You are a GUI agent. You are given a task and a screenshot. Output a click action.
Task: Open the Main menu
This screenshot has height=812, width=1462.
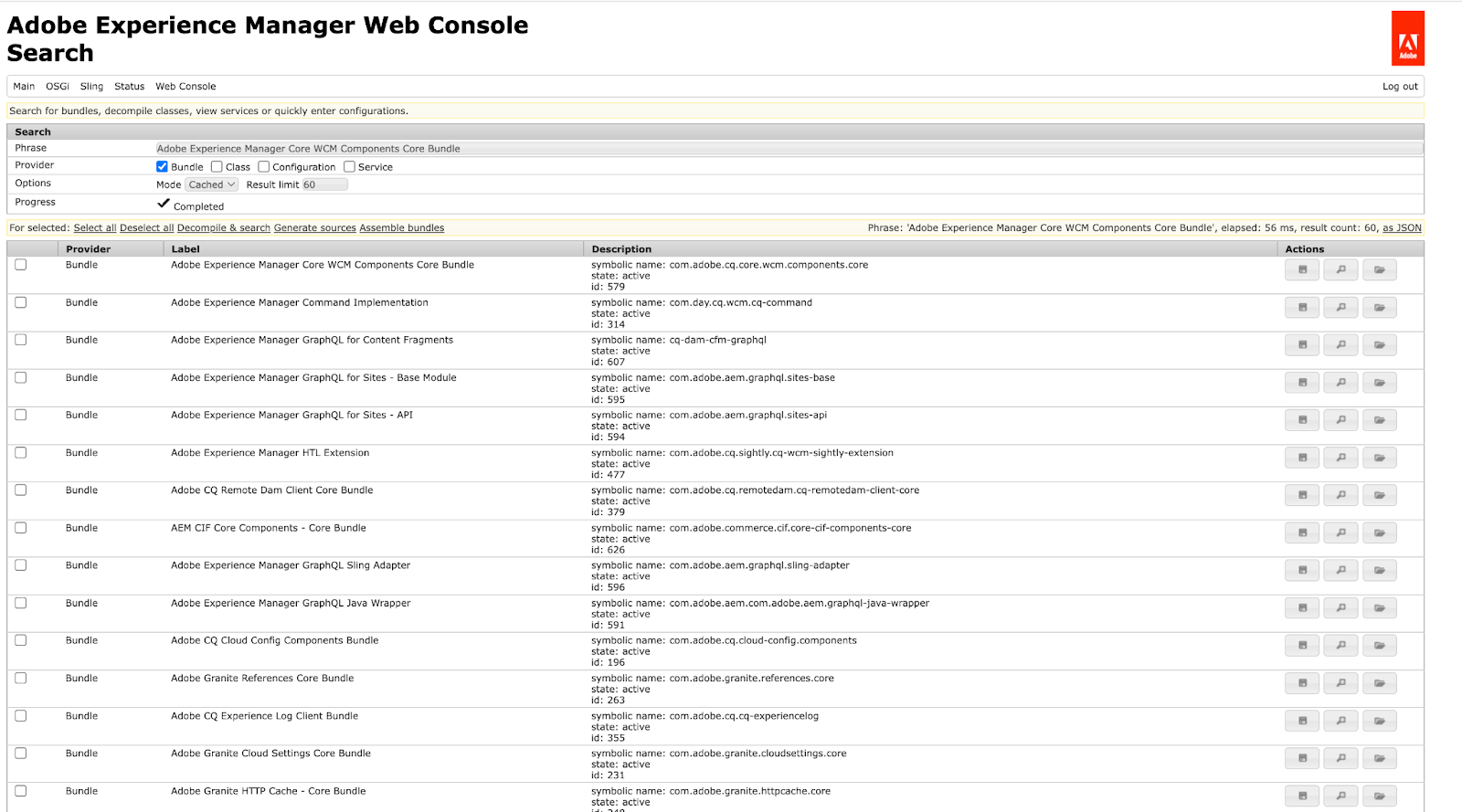click(x=24, y=87)
